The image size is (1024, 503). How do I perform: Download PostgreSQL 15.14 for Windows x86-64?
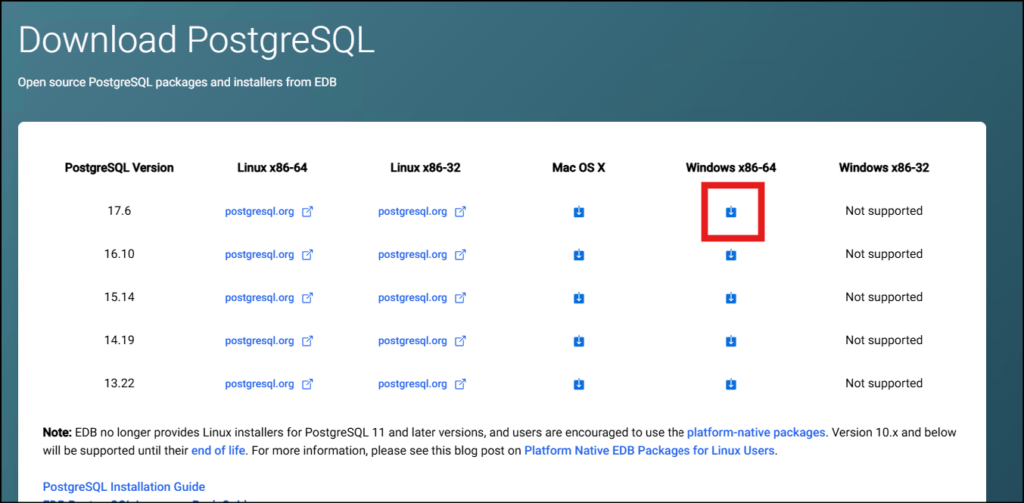pos(731,298)
